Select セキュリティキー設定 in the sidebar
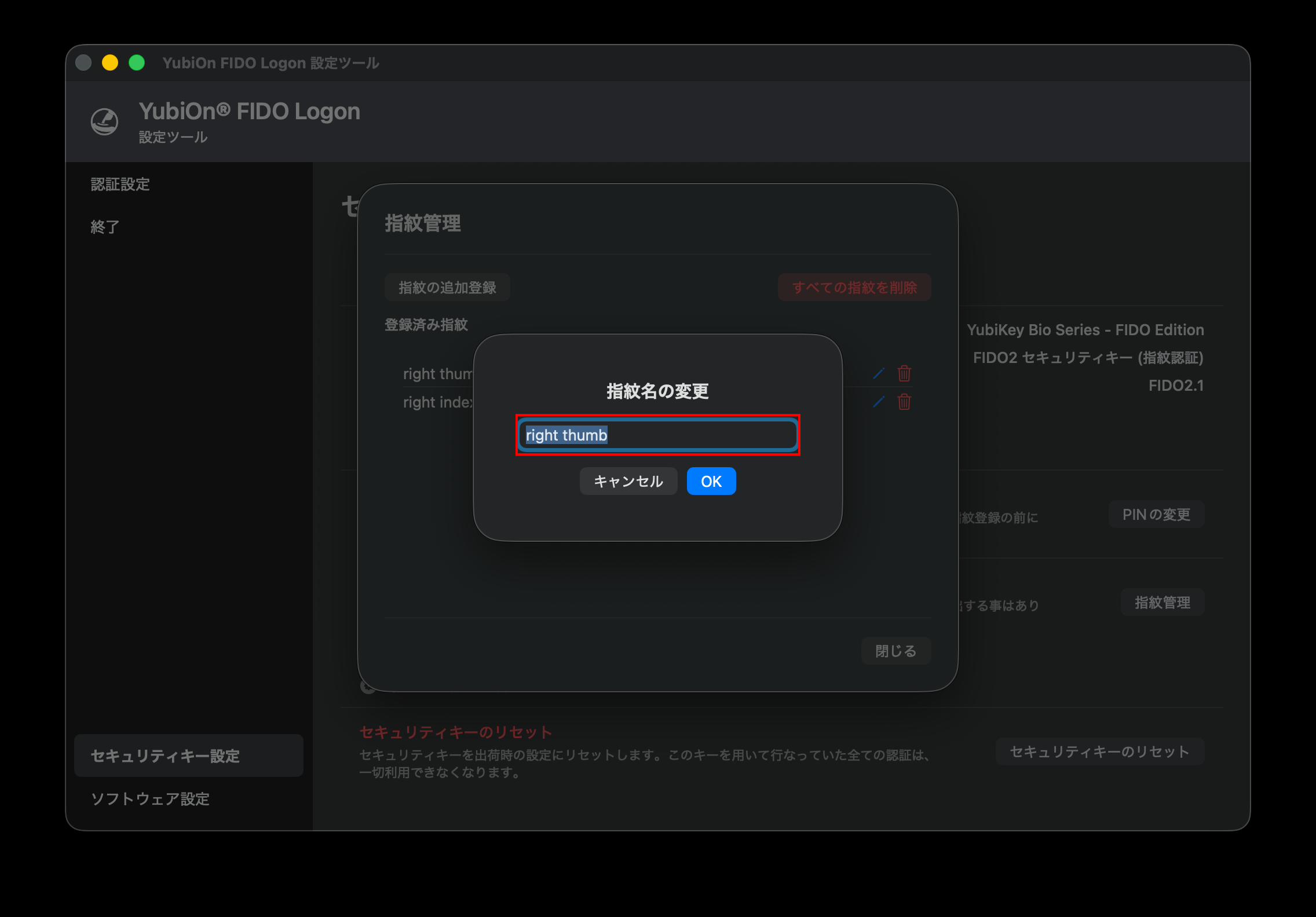The image size is (1316, 917). (189, 755)
